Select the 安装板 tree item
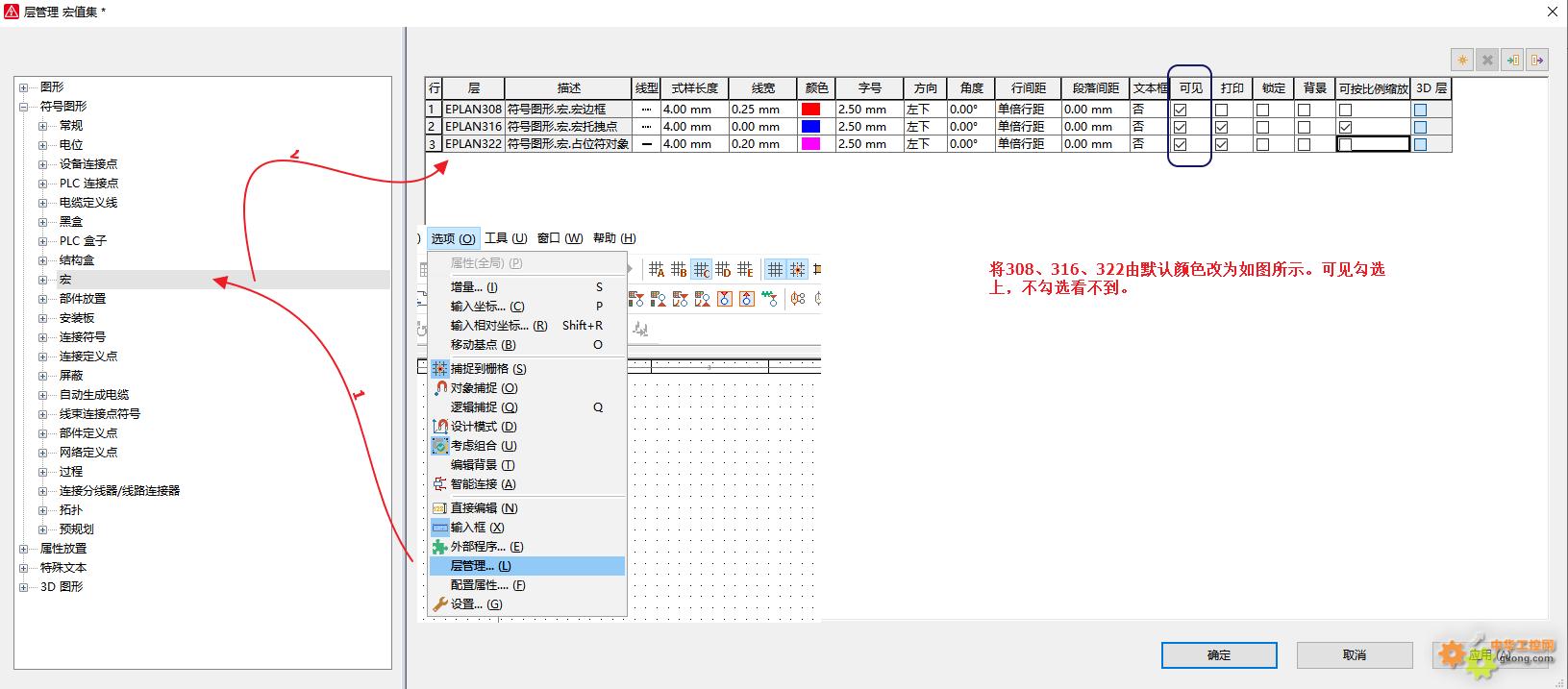 pos(77,318)
